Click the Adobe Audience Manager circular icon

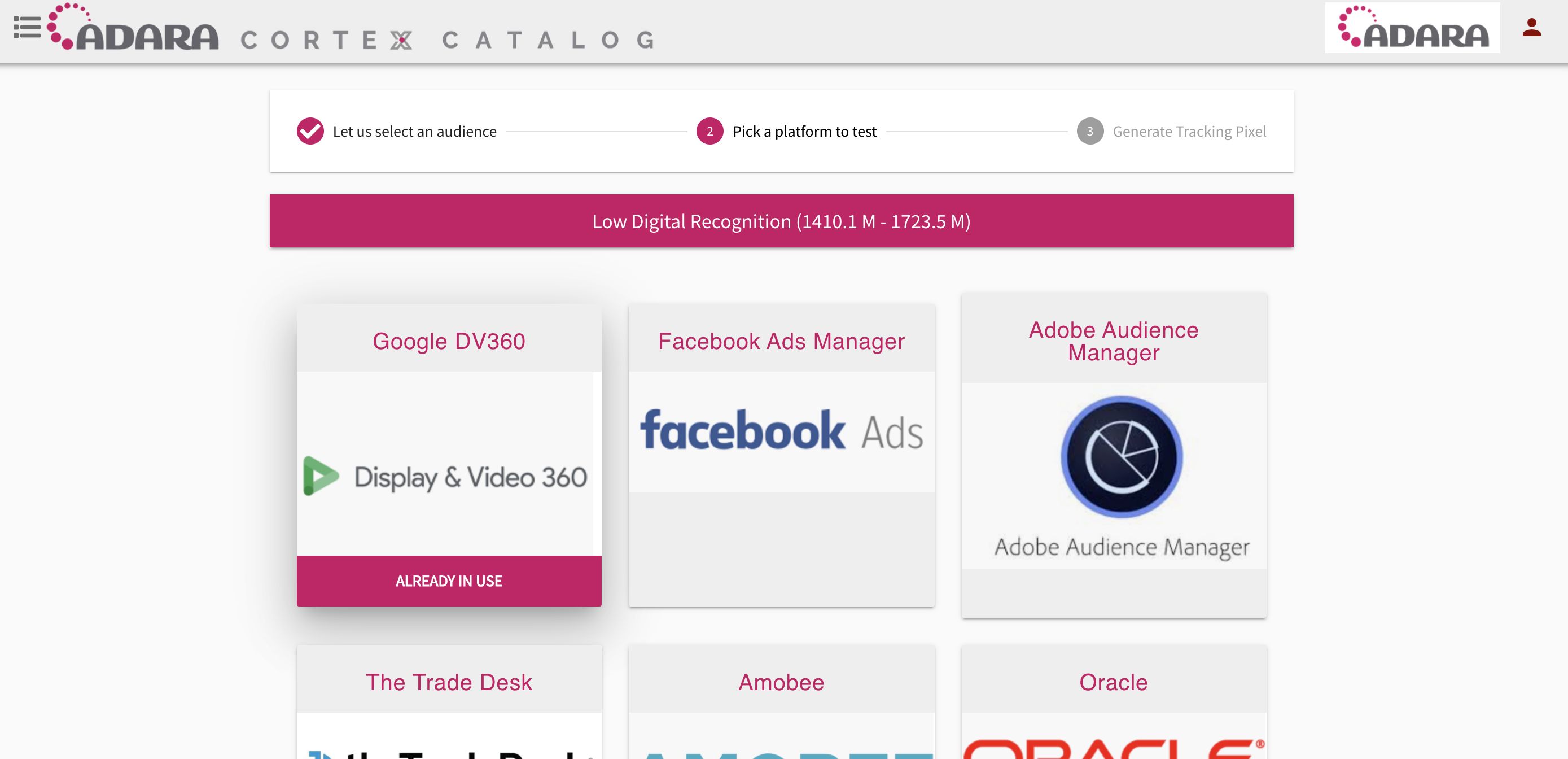click(x=1122, y=457)
